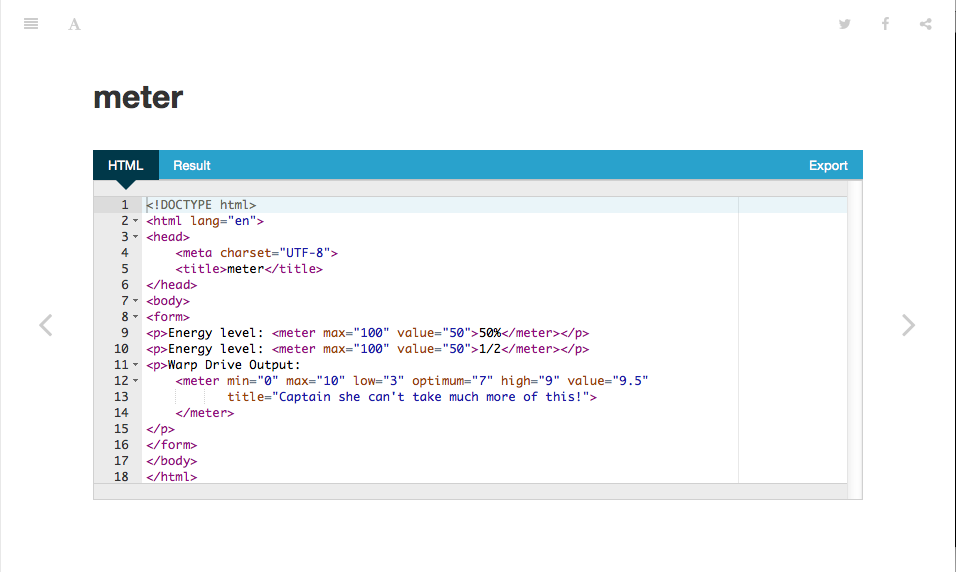Click the editor's horizontal scrollbar track
Viewport: 956px width, 572px height.
point(470,492)
